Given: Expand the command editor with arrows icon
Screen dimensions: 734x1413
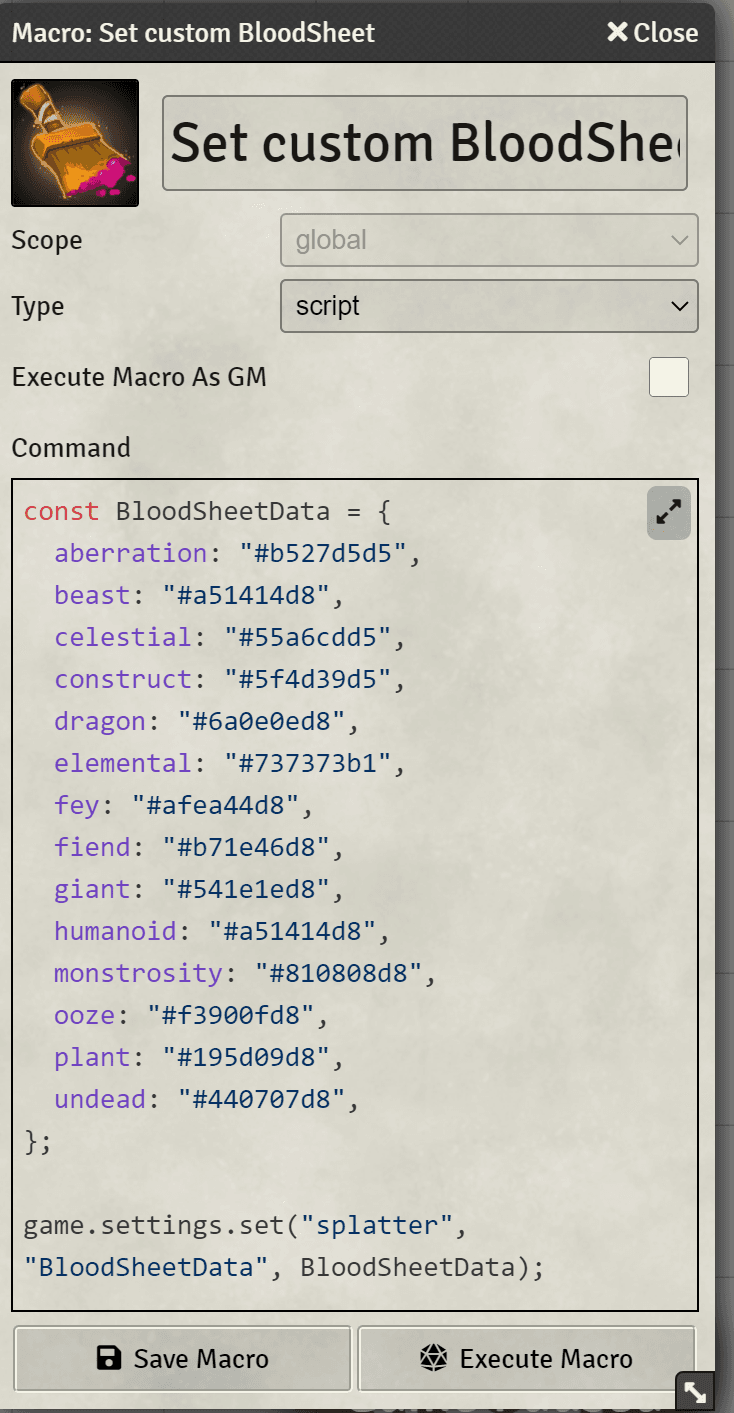Looking at the screenshot, I should 668,514.
